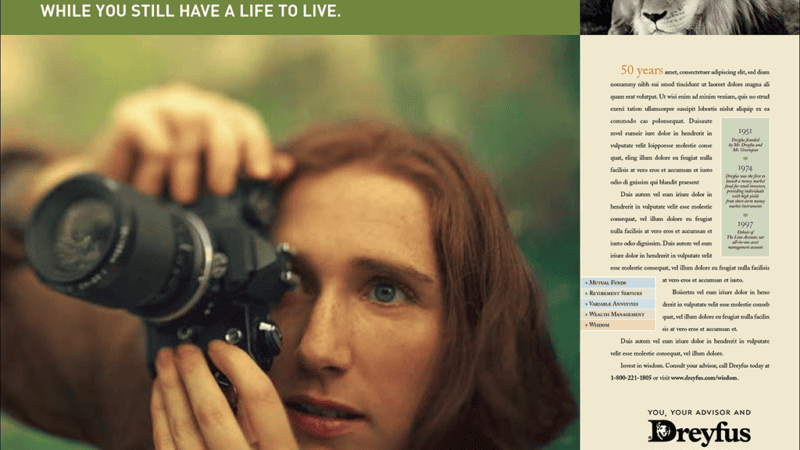Select the 1997 timeline entry
The image size is (800, 450).
745,235
